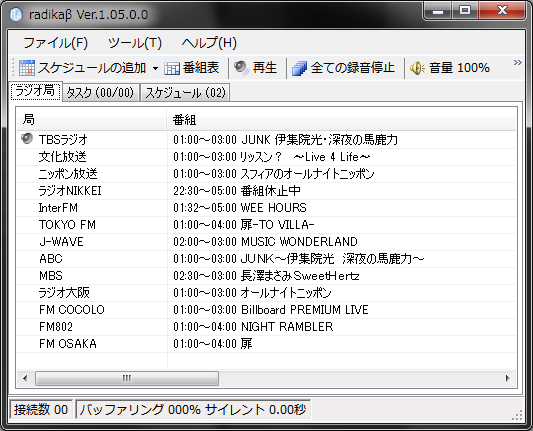The height and width of the screenshot is (431, 533).
Task: Switch to the タスク (00/00) tab
Action: (x=101, y=92)
